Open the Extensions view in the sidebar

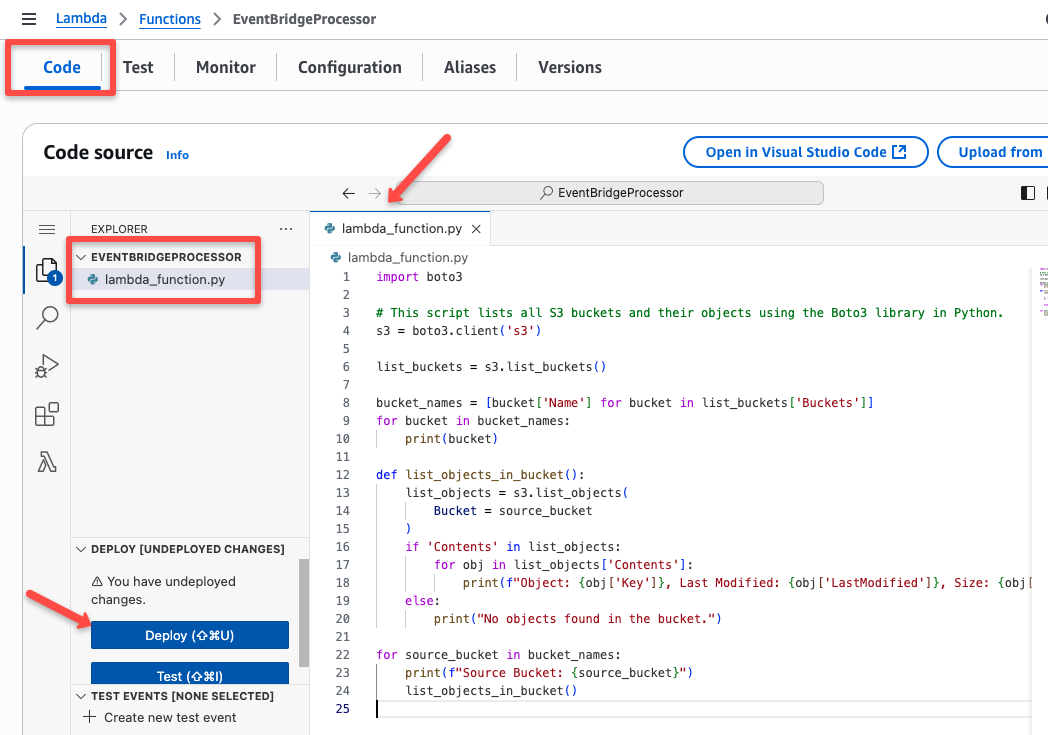[46, 414]
